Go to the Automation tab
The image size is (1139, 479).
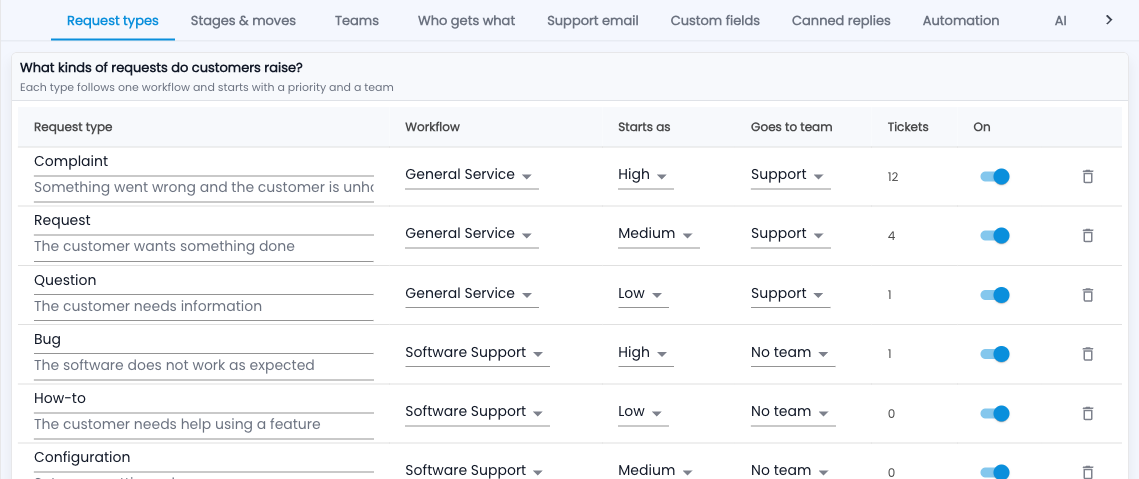click(961, 21)
